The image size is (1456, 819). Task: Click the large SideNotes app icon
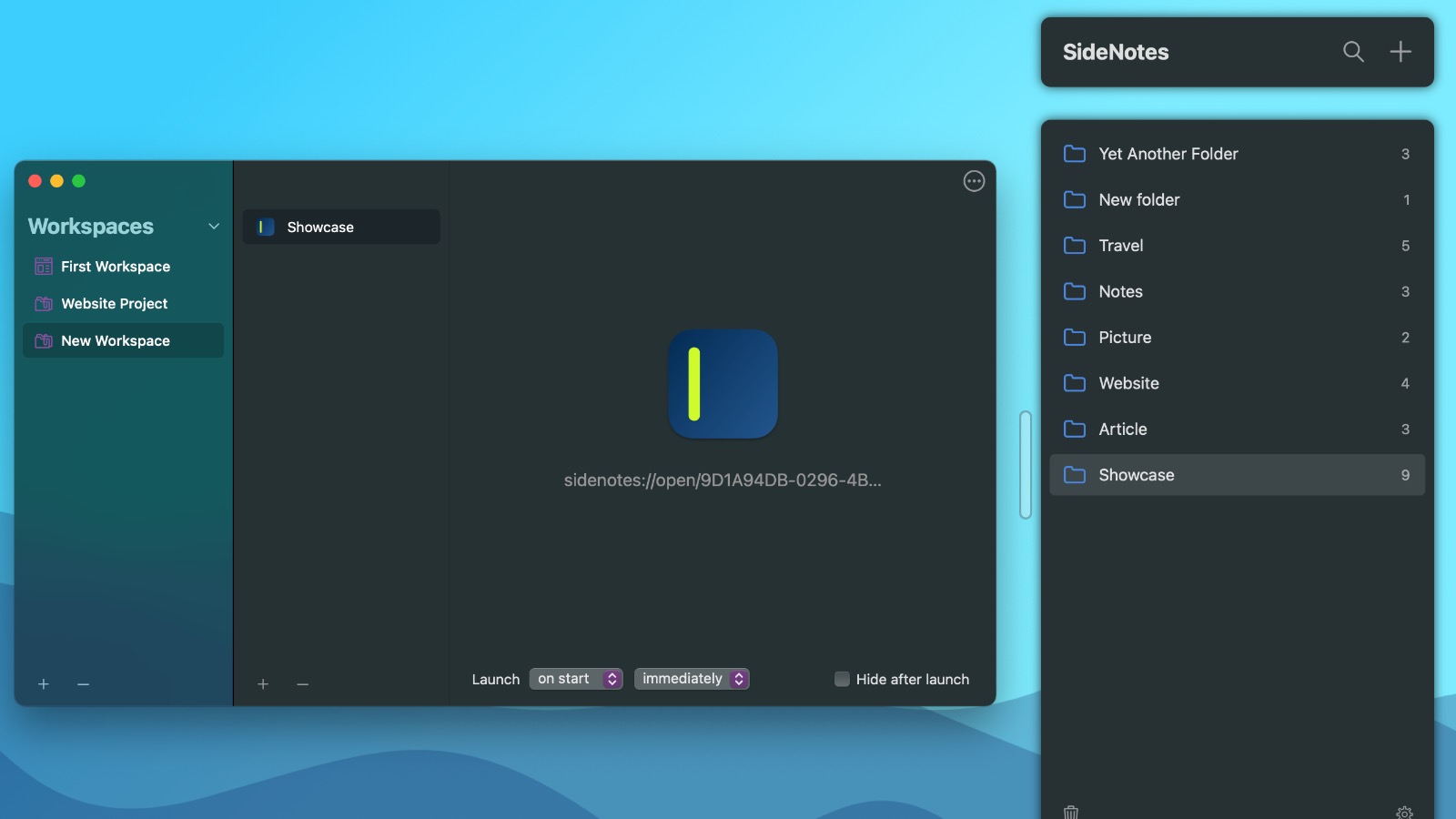coord(723,384)
